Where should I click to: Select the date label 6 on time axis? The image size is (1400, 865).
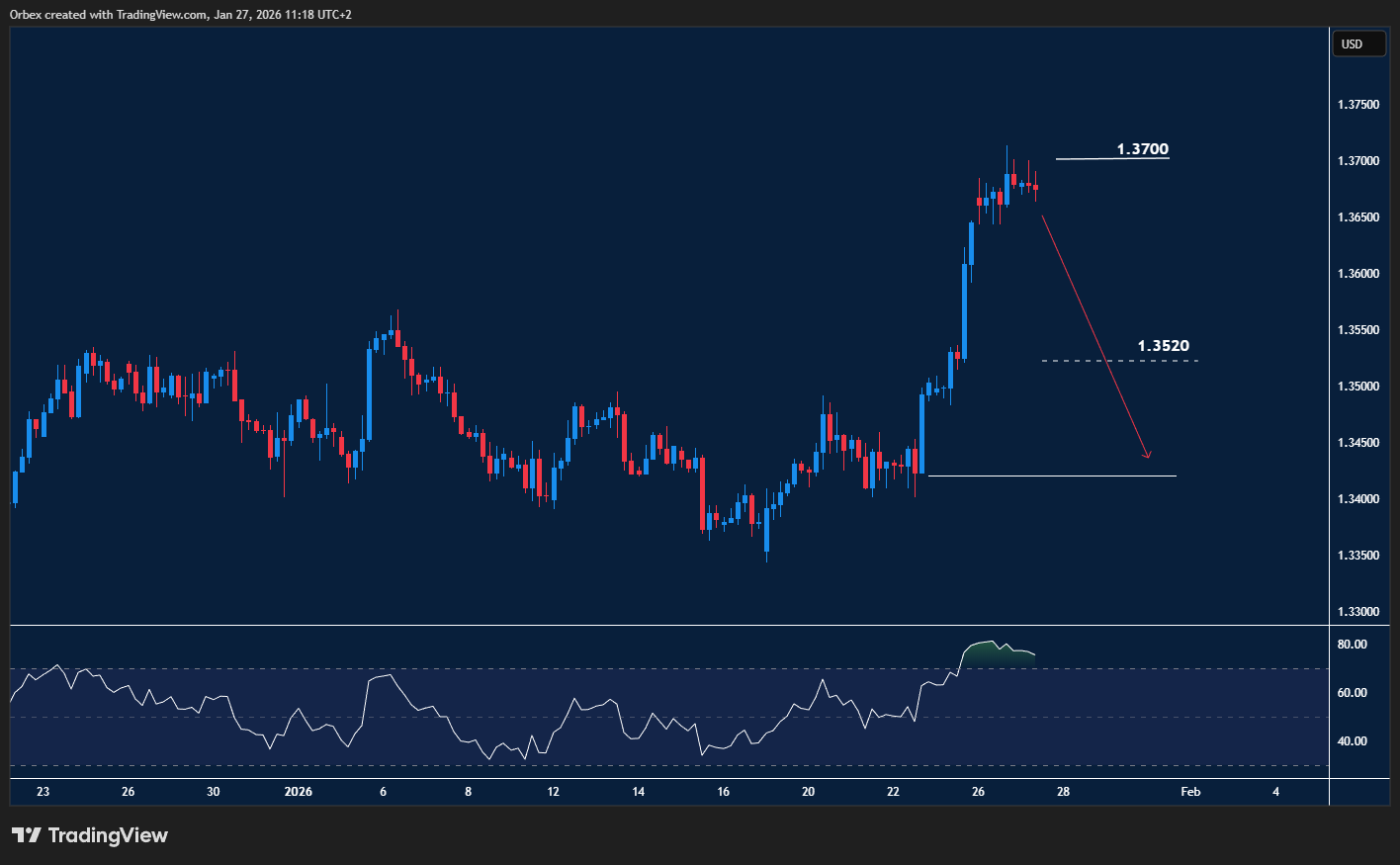tap(384, 792)
